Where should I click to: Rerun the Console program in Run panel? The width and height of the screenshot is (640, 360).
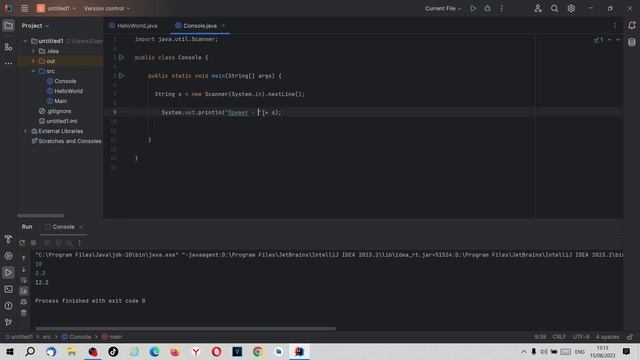pos(22,243)
